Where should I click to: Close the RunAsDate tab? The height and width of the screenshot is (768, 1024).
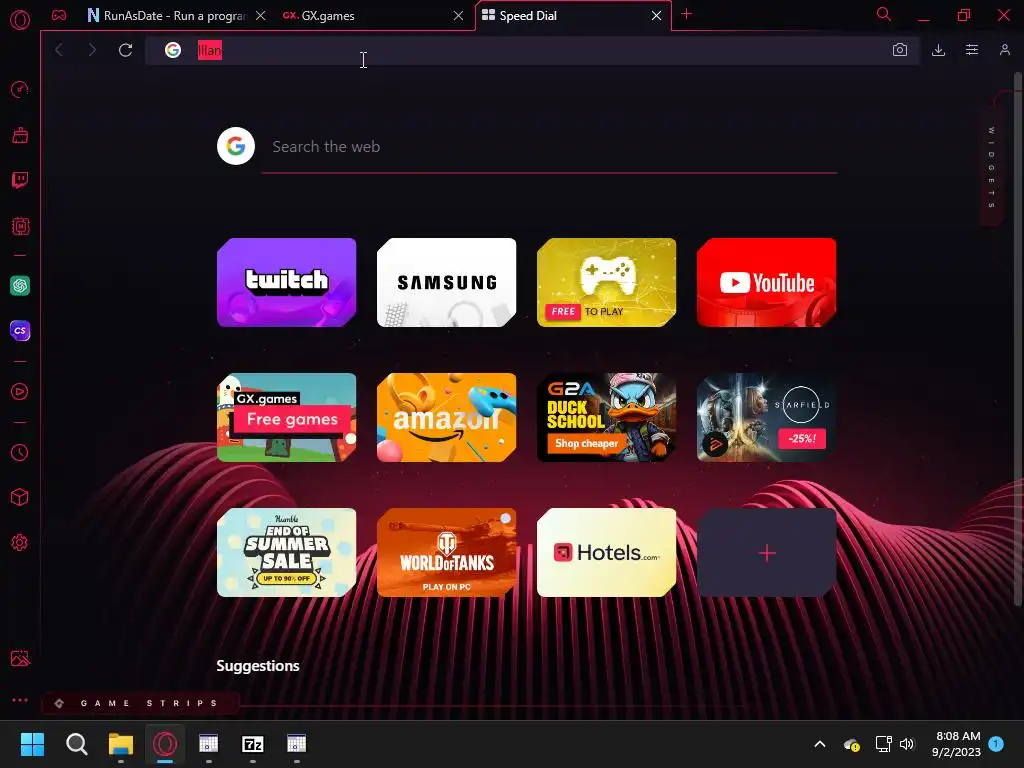click(x=261, y=16)
